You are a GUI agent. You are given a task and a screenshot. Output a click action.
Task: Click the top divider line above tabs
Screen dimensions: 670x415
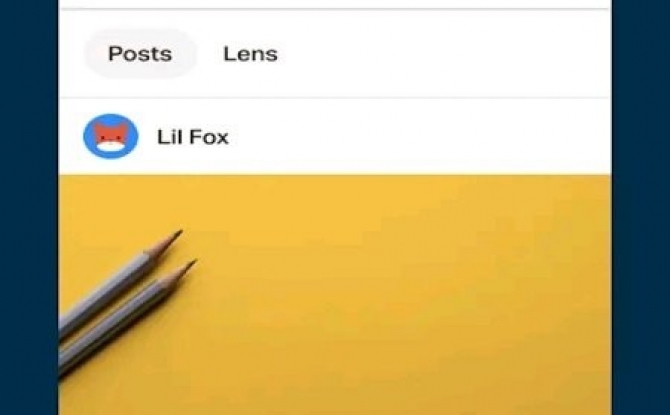pyautogui.click(x=335, y=9)
